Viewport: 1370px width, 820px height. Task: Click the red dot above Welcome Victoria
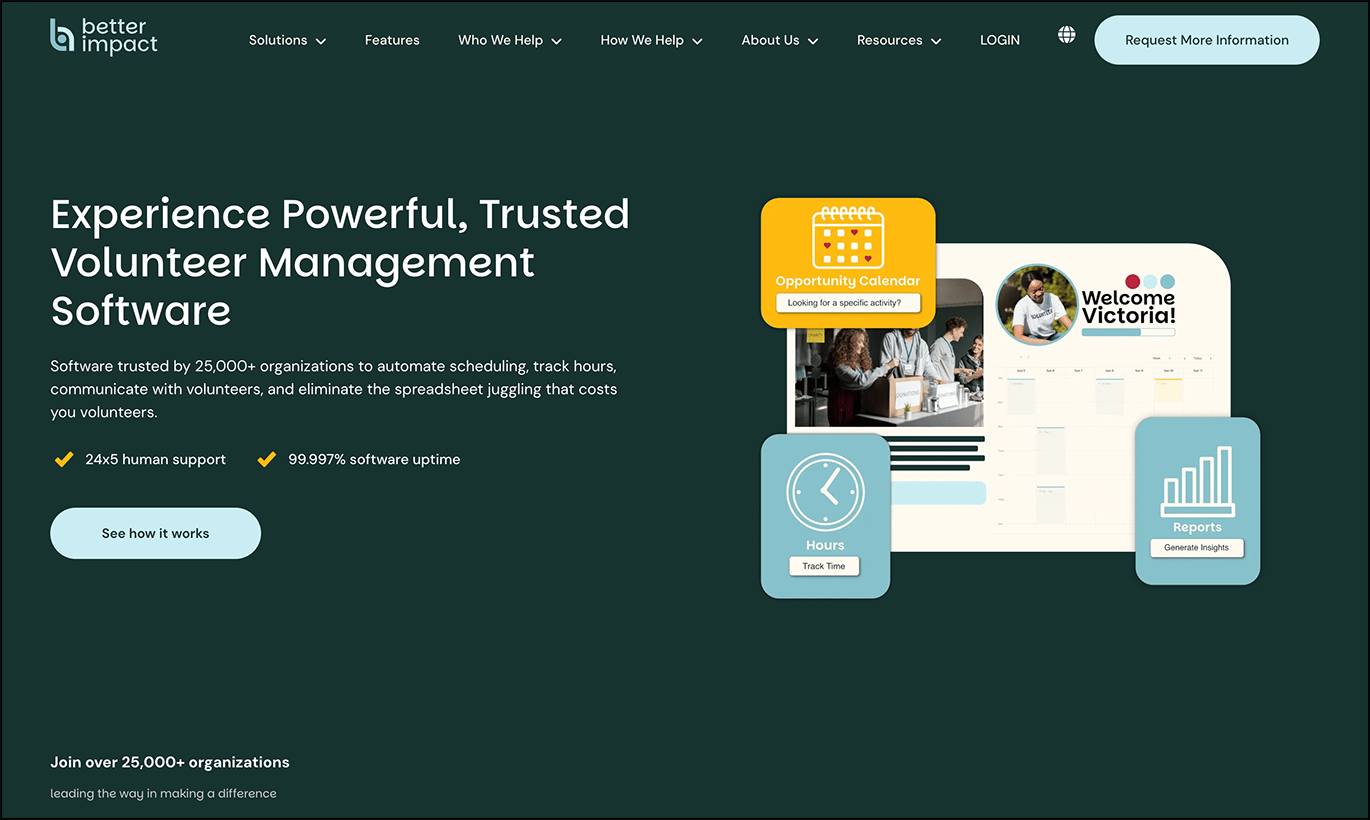pyautogui.click(x=1133, y=282)
